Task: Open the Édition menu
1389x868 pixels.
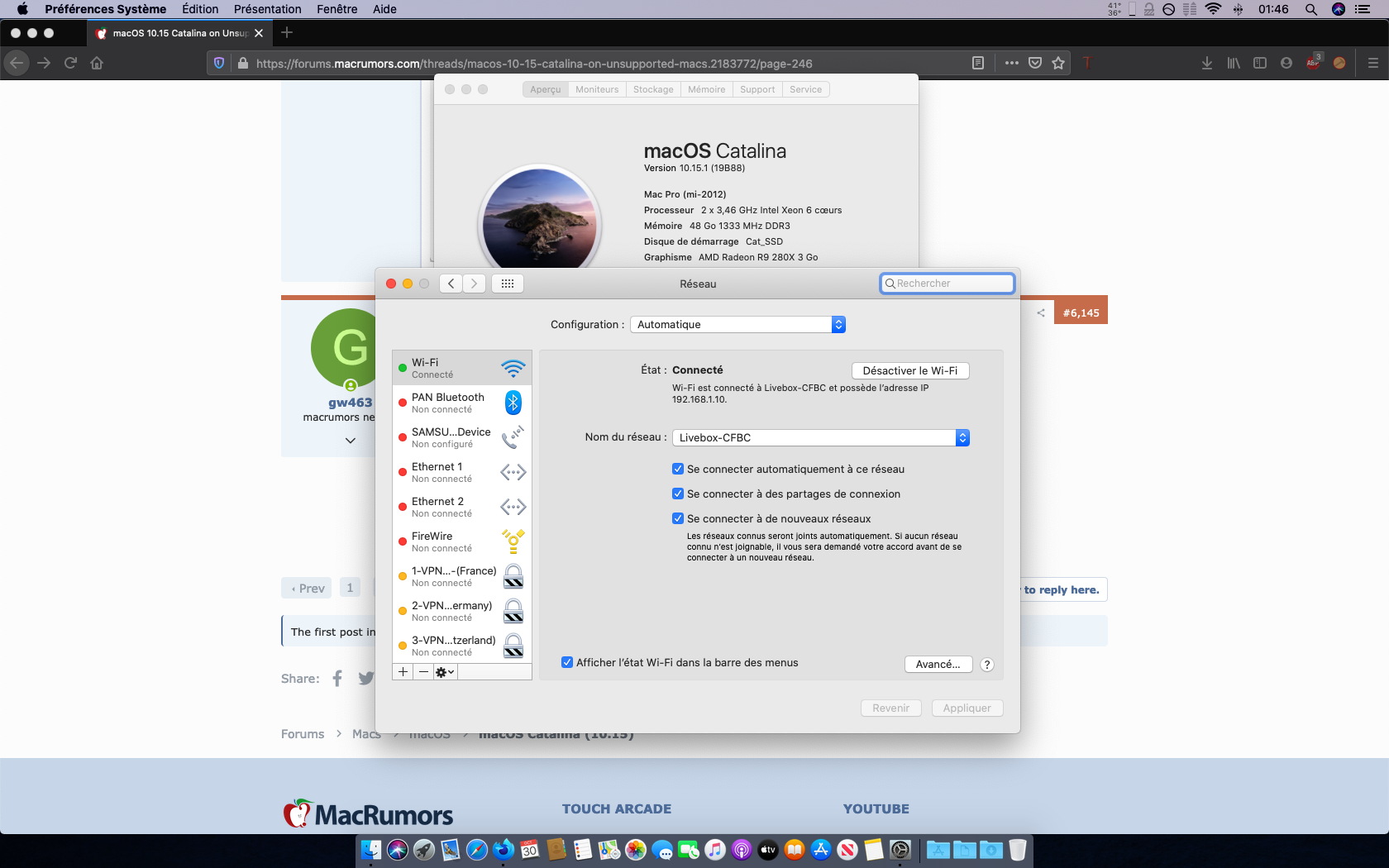Action: coord(200,9)
